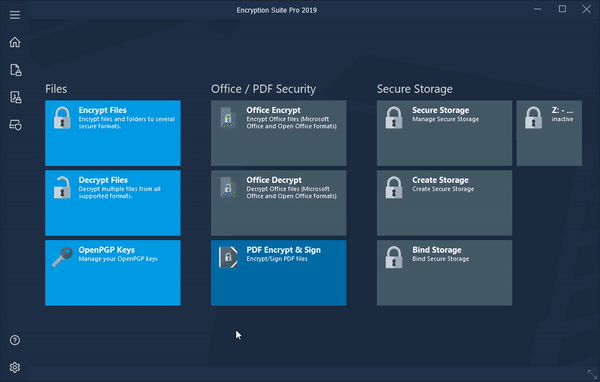Image resolution: width=600 pixels, height=382 pixels.
Task: Click 'Encrypt/Sign PDF files' description
Action: [277, 259]
